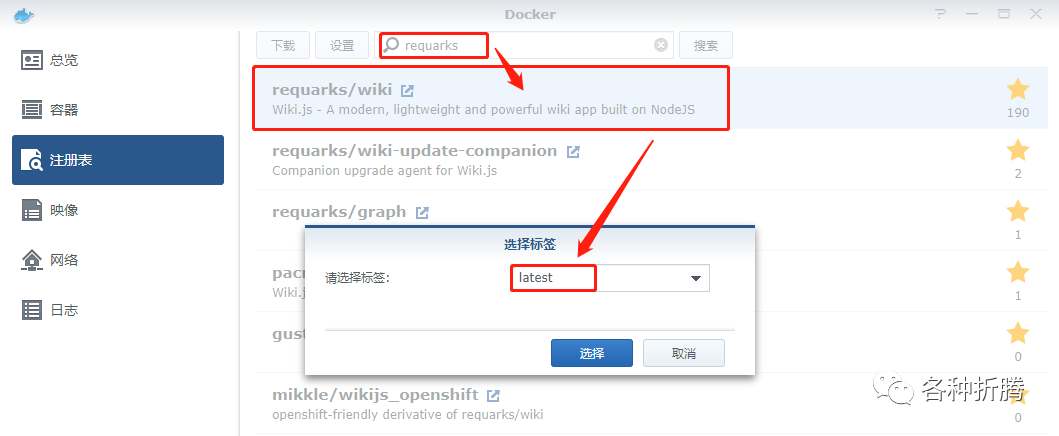Click the magnifier icon in search box
This screenshot has width=1059, height=436.
pos(391,45)
